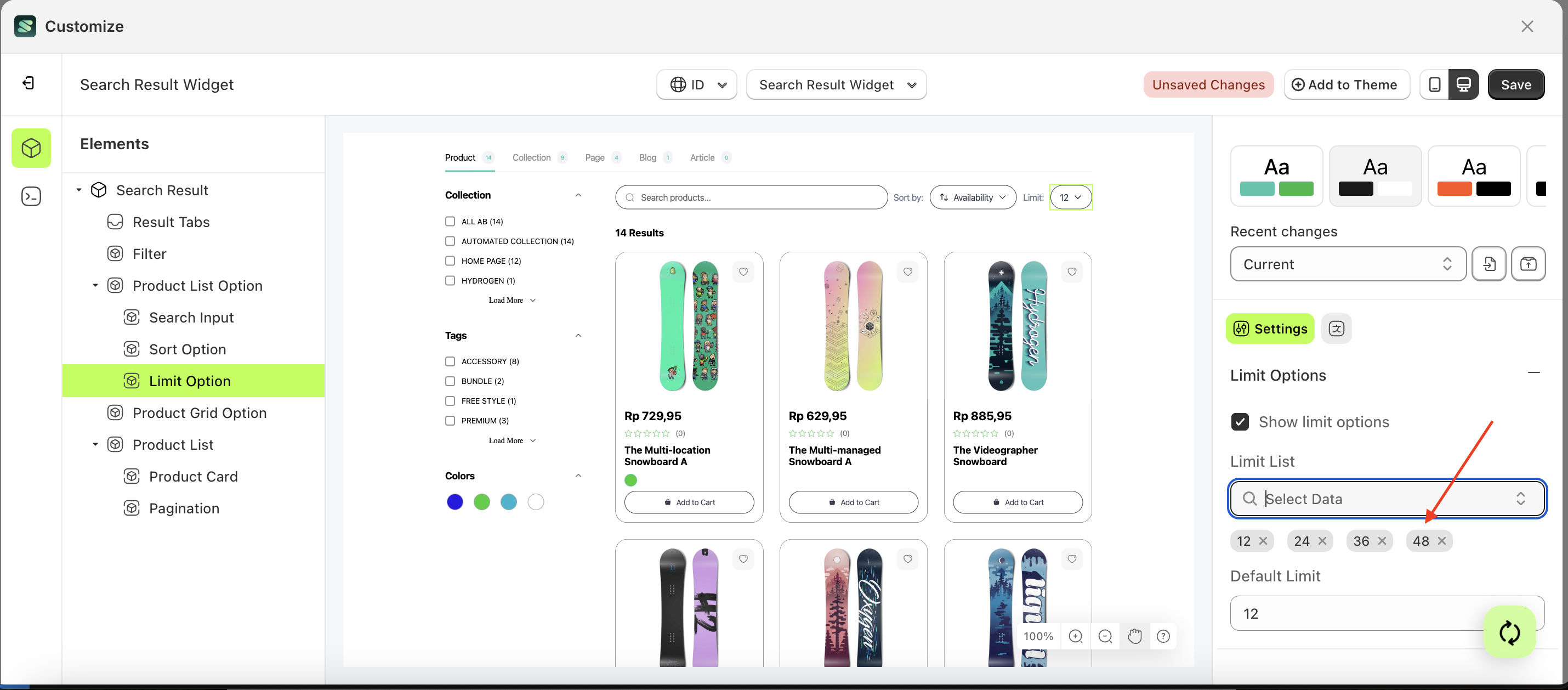Click the export icon beside Current dropdown

point(1529,264)
